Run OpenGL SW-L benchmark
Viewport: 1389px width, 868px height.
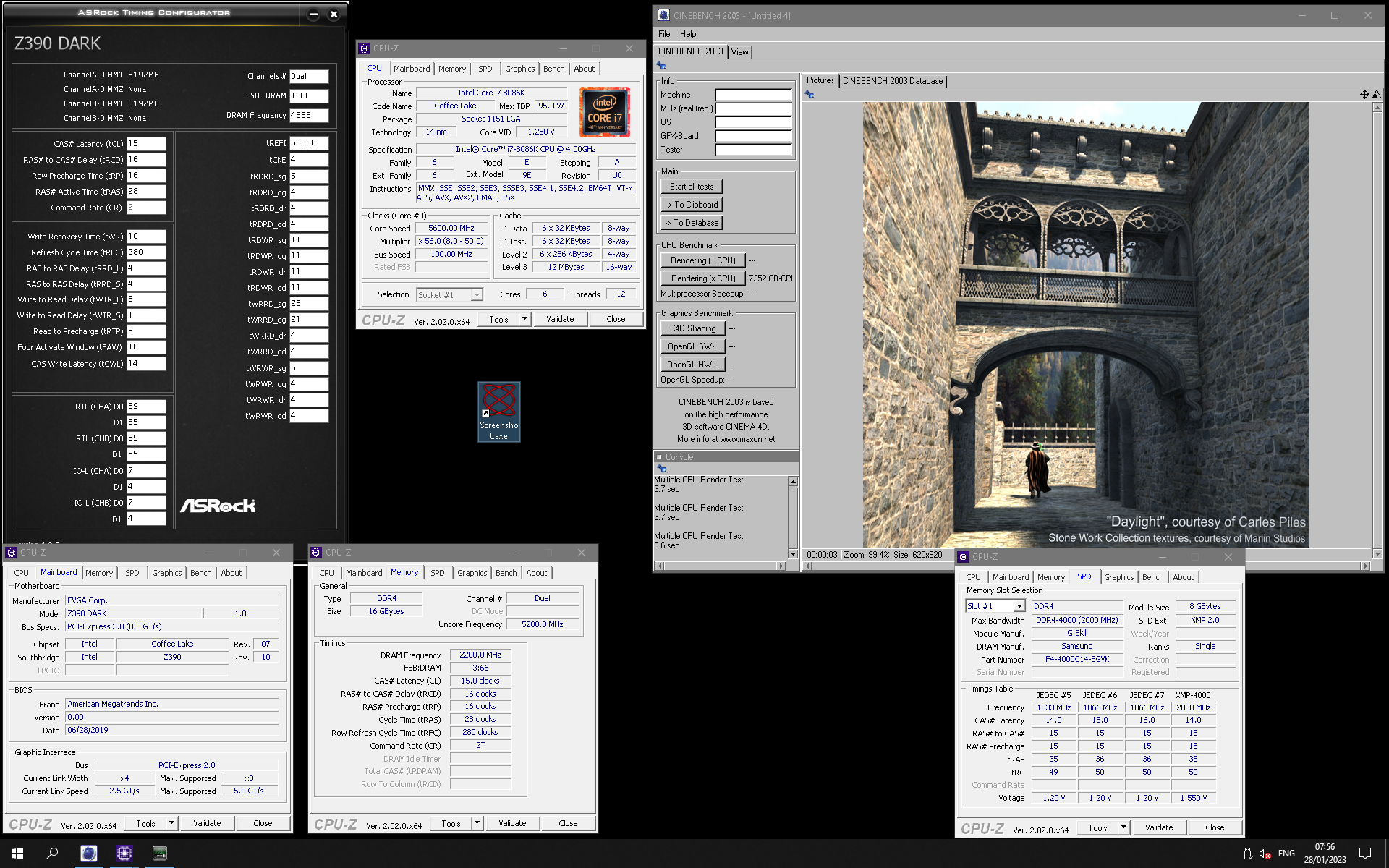(x=692, y=346)
